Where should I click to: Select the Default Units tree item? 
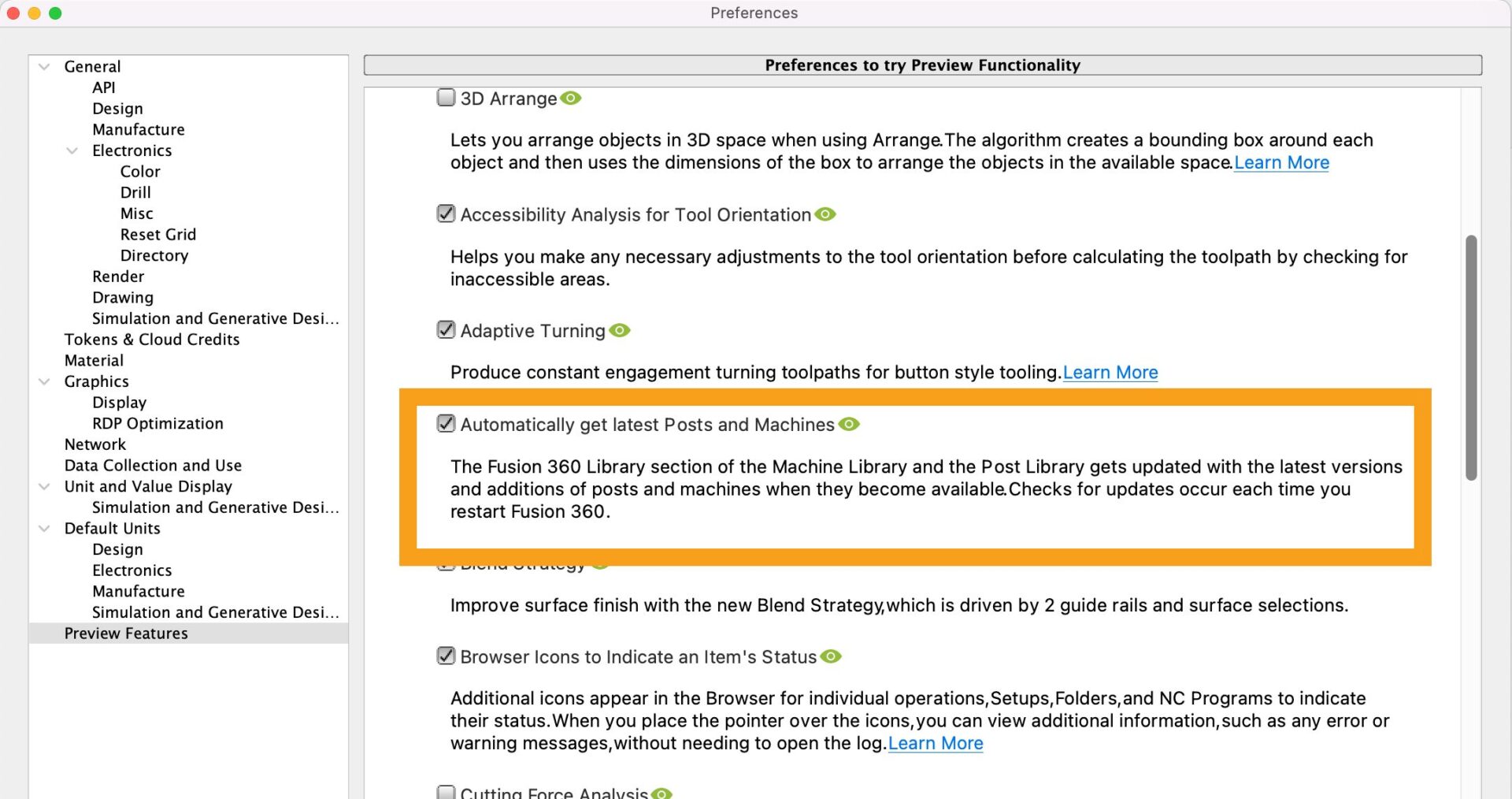pos(112,529)
